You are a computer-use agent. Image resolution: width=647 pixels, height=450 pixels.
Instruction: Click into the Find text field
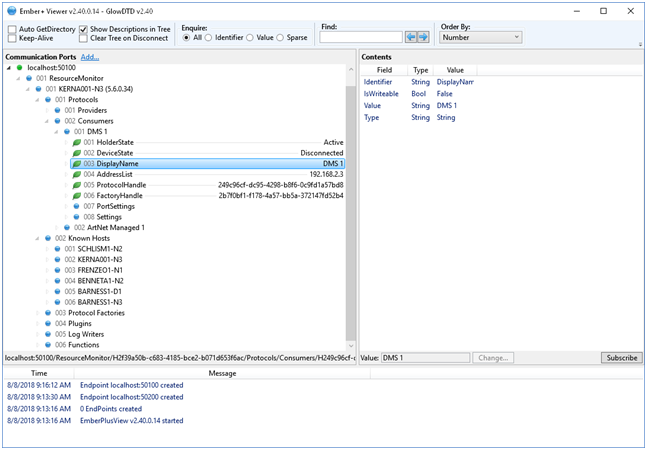(361, 37)
